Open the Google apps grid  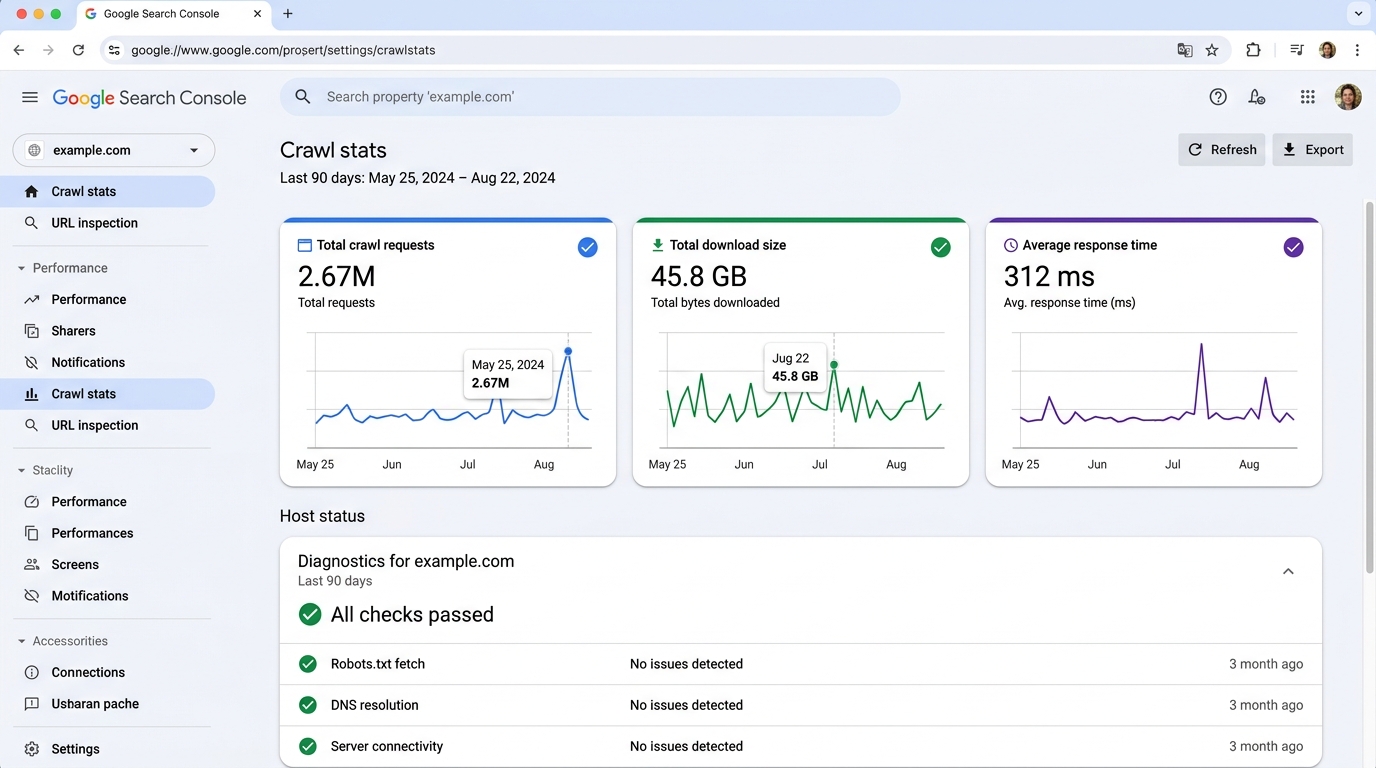(1307, 97)
